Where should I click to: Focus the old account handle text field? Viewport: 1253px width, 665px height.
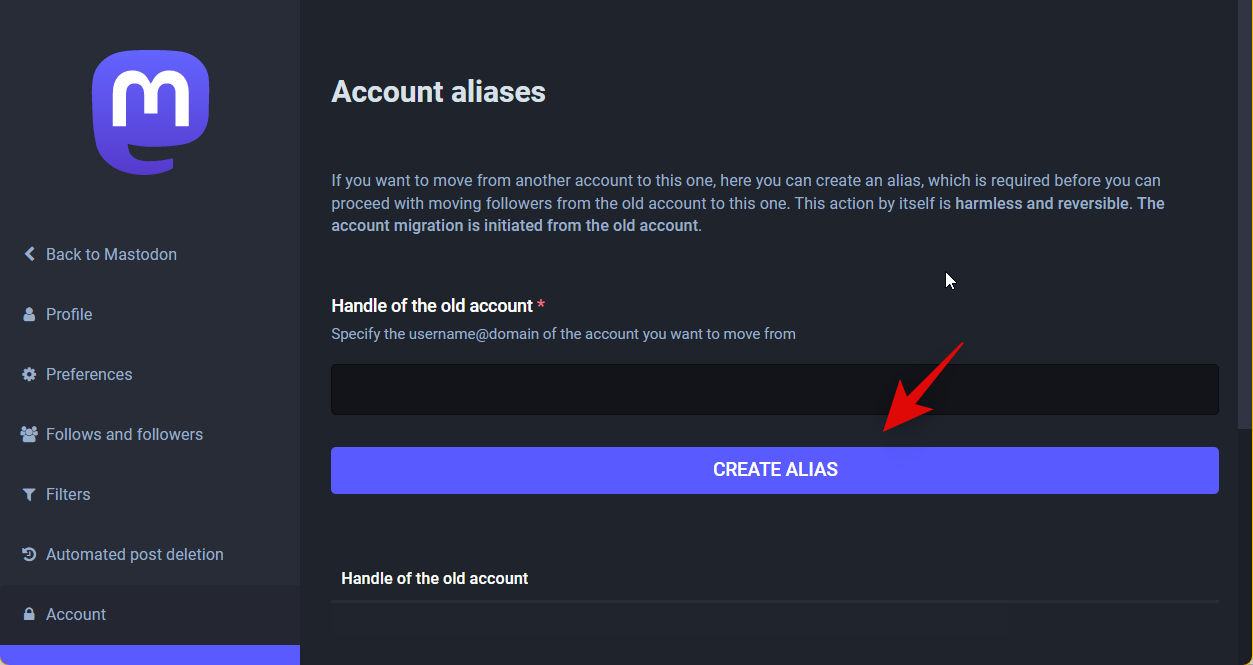click(774, 389)
